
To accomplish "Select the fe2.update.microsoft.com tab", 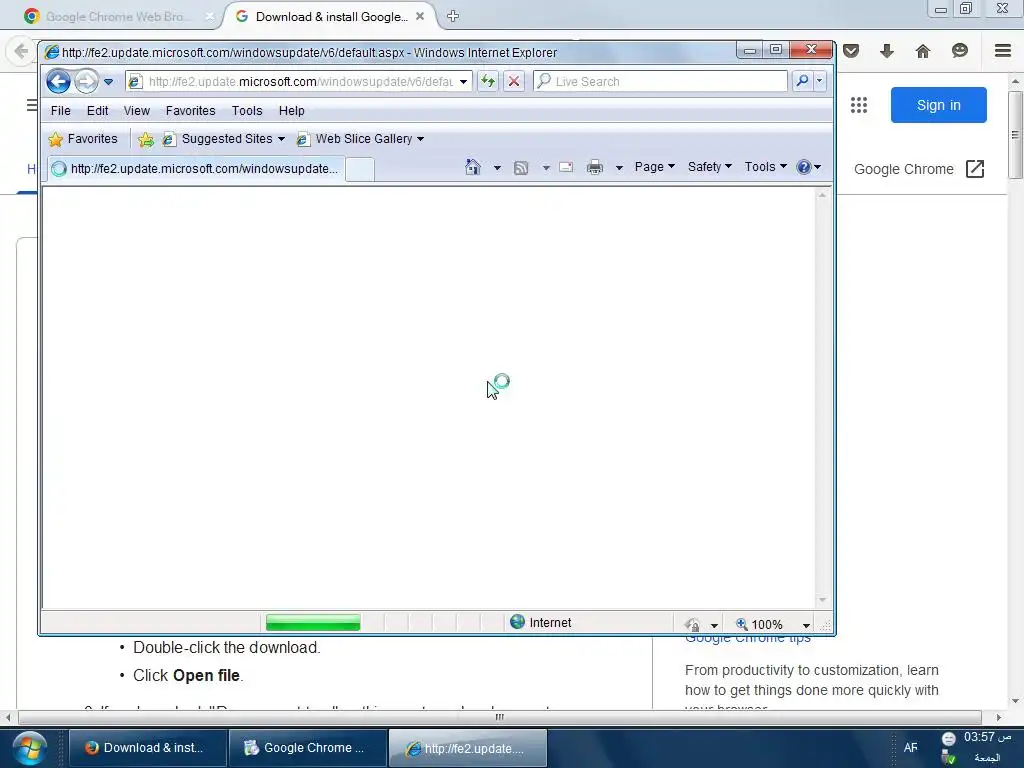I will 195,168.
